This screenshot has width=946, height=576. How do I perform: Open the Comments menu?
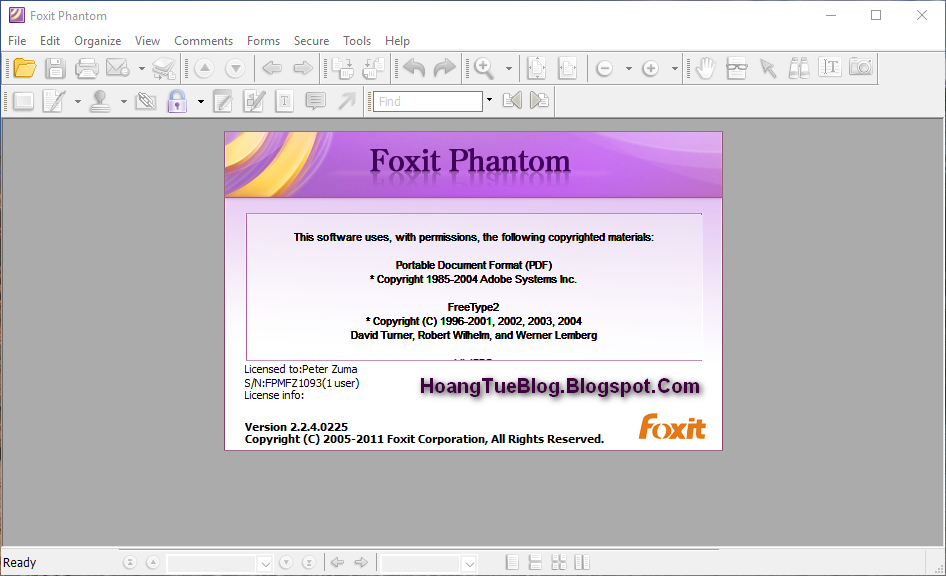point(203,41)
